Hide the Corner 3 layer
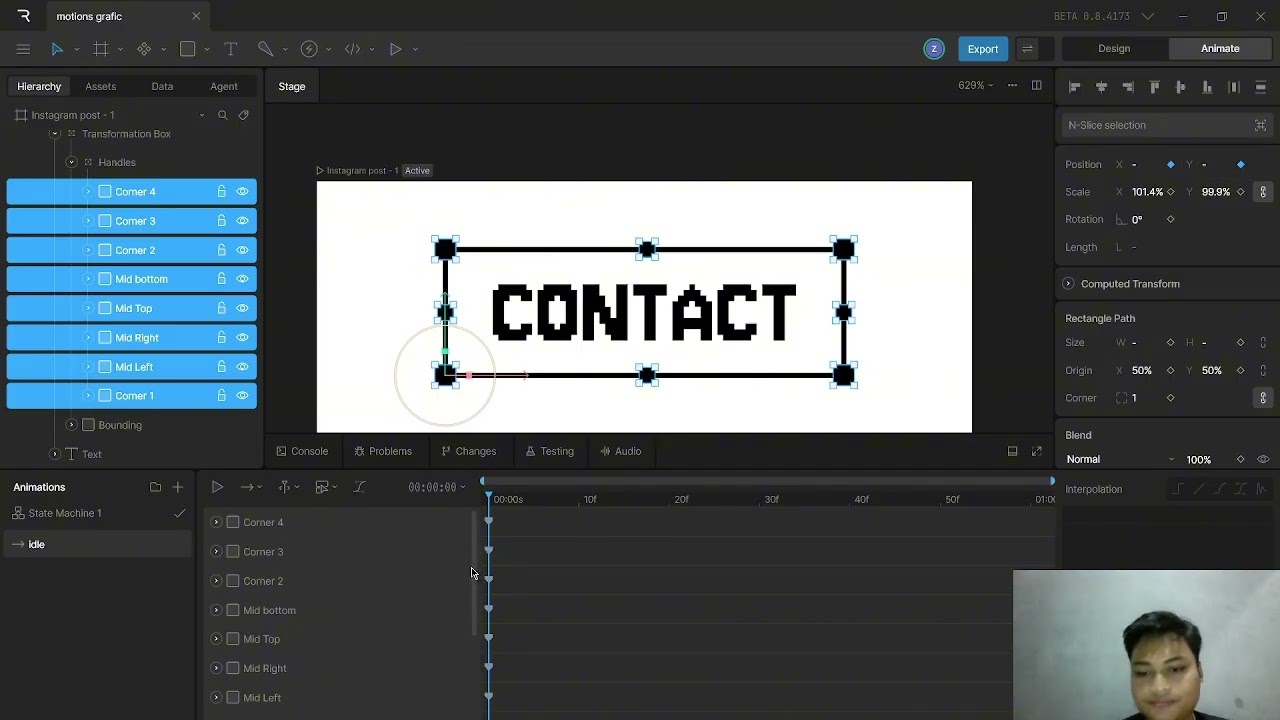1280x720 pixels. 242,221
